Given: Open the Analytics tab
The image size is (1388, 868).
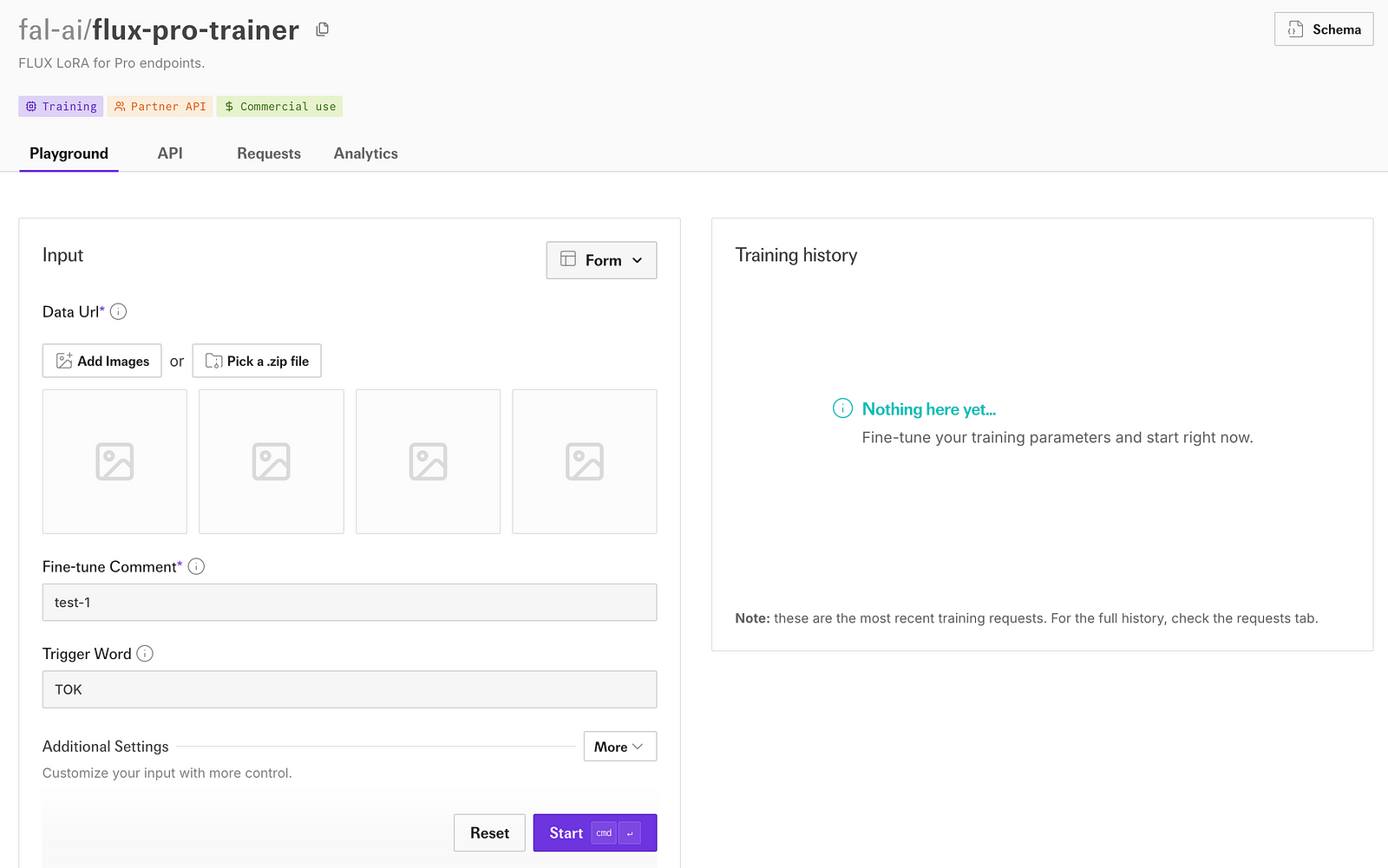Looking at the screenshot, I should click(366, 153).
